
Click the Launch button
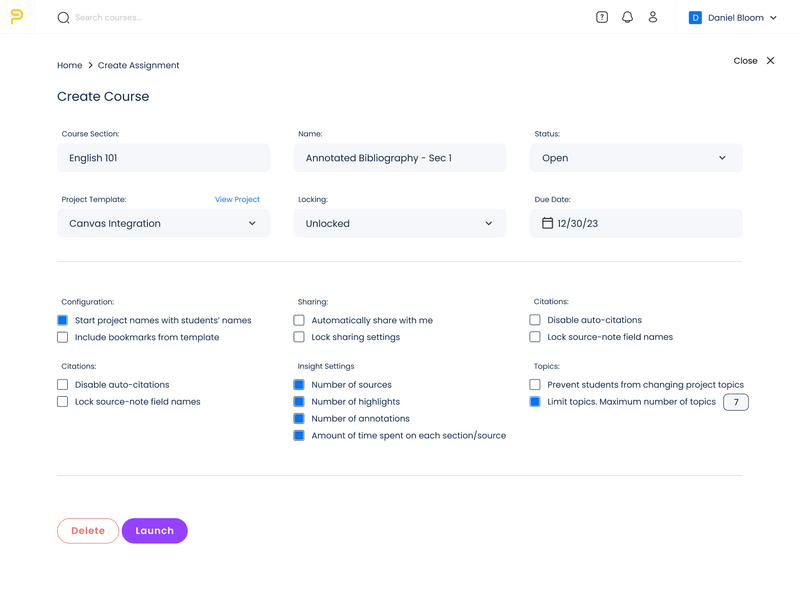coord(154,531)
